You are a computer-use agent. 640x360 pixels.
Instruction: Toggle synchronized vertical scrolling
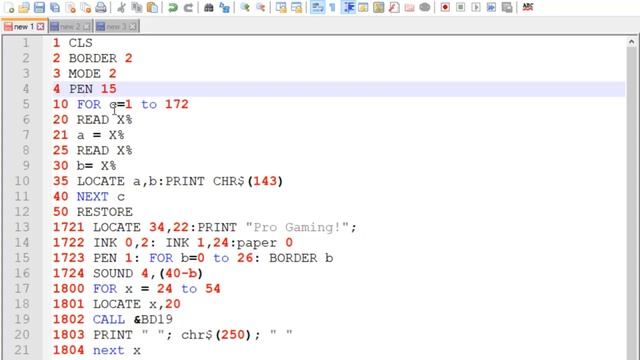[281, 7]
